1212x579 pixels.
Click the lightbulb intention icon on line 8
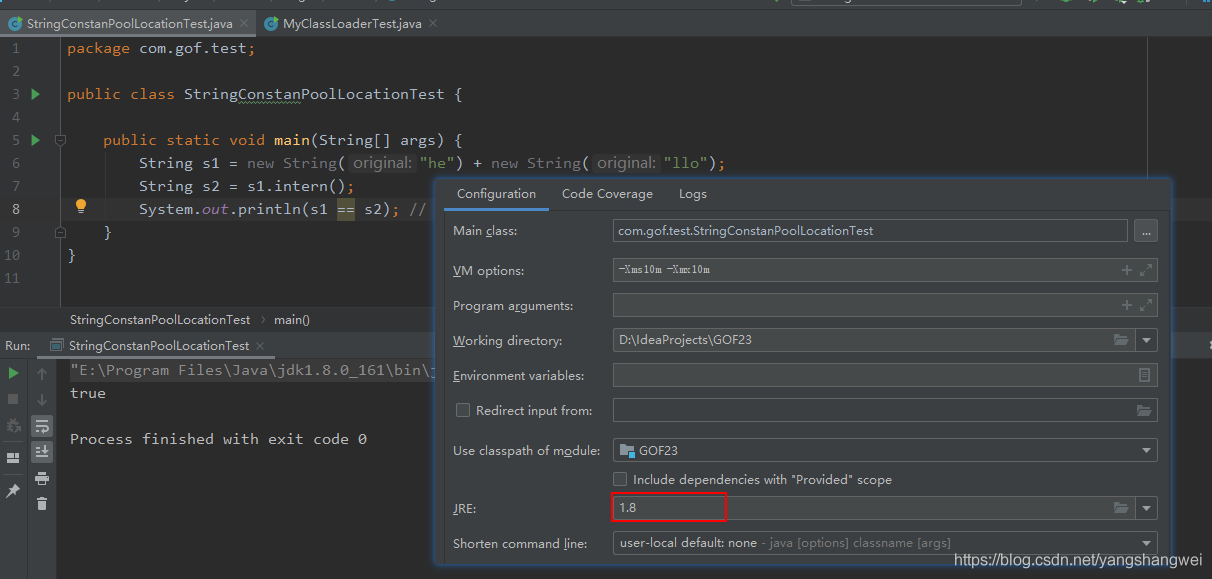pos(81,207)
